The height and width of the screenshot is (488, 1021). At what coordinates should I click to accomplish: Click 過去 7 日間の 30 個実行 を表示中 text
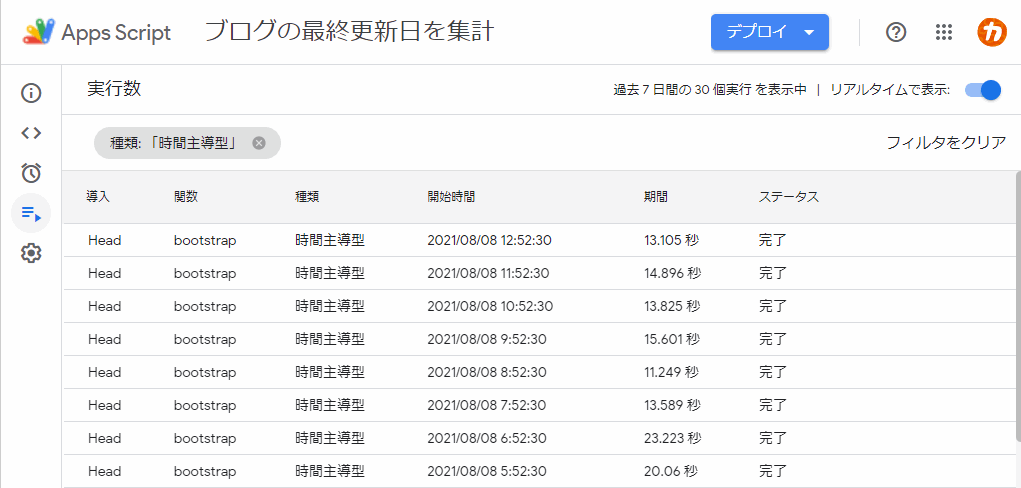(x=710, y=90)
